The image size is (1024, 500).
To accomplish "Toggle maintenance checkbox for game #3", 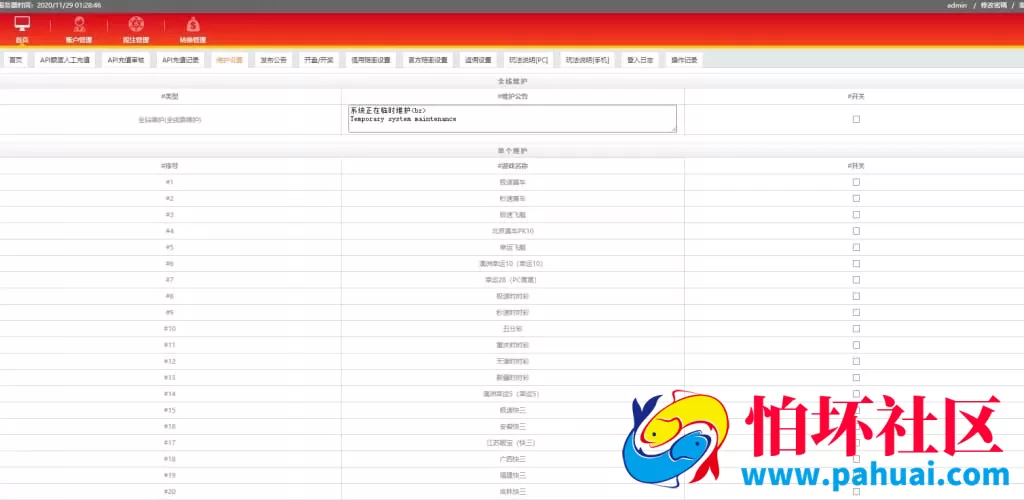I will point(856,215).
